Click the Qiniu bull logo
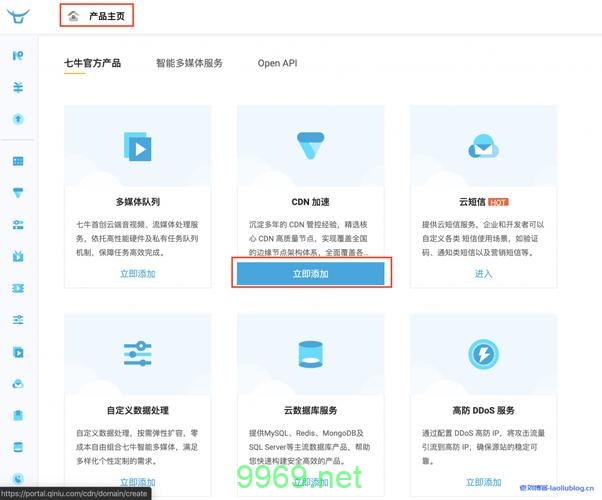Viewport: 602px width, 500px height. coord(18,16)
